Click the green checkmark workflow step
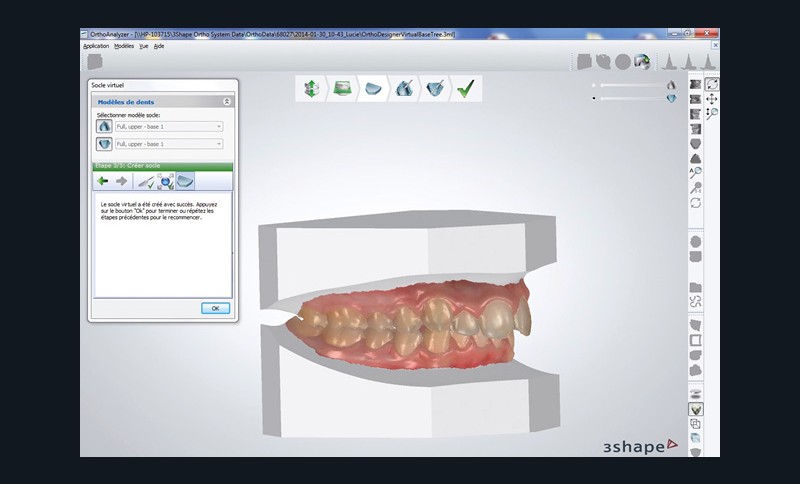The height and width of the screenshot is (484, 800). (465, 89)
